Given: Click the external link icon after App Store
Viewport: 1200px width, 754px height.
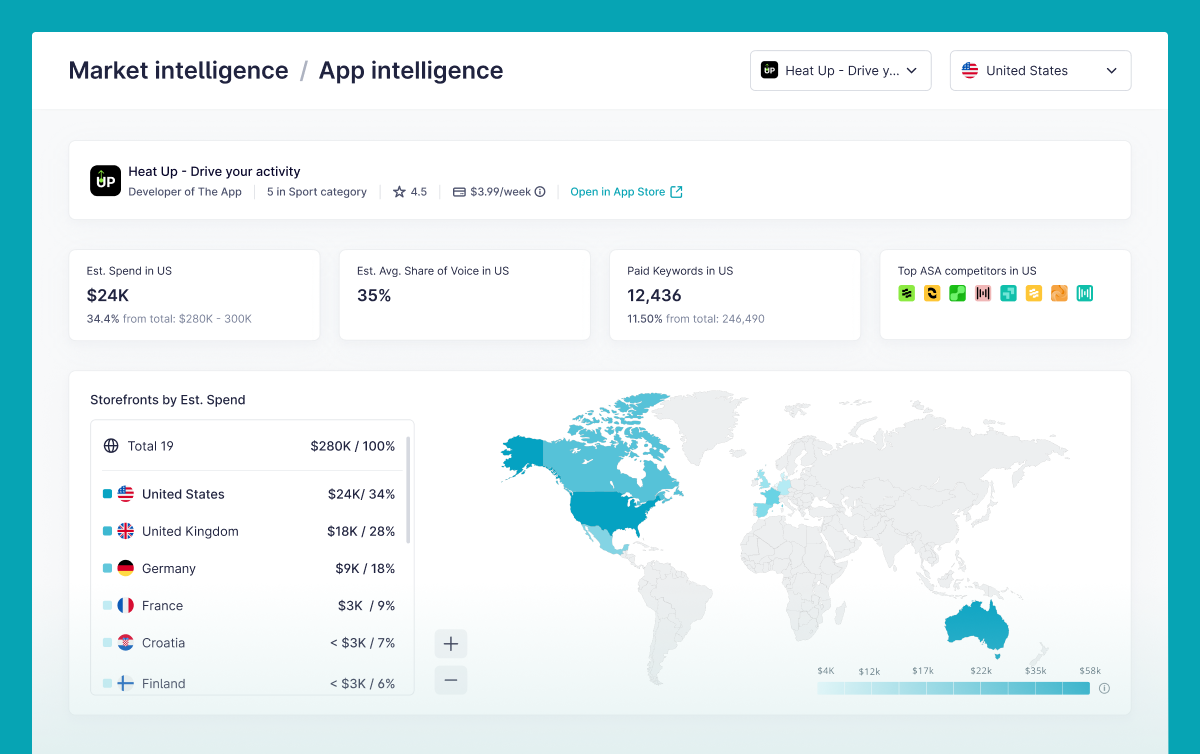Looking at the screenshot, I should [x=676, y=192].
